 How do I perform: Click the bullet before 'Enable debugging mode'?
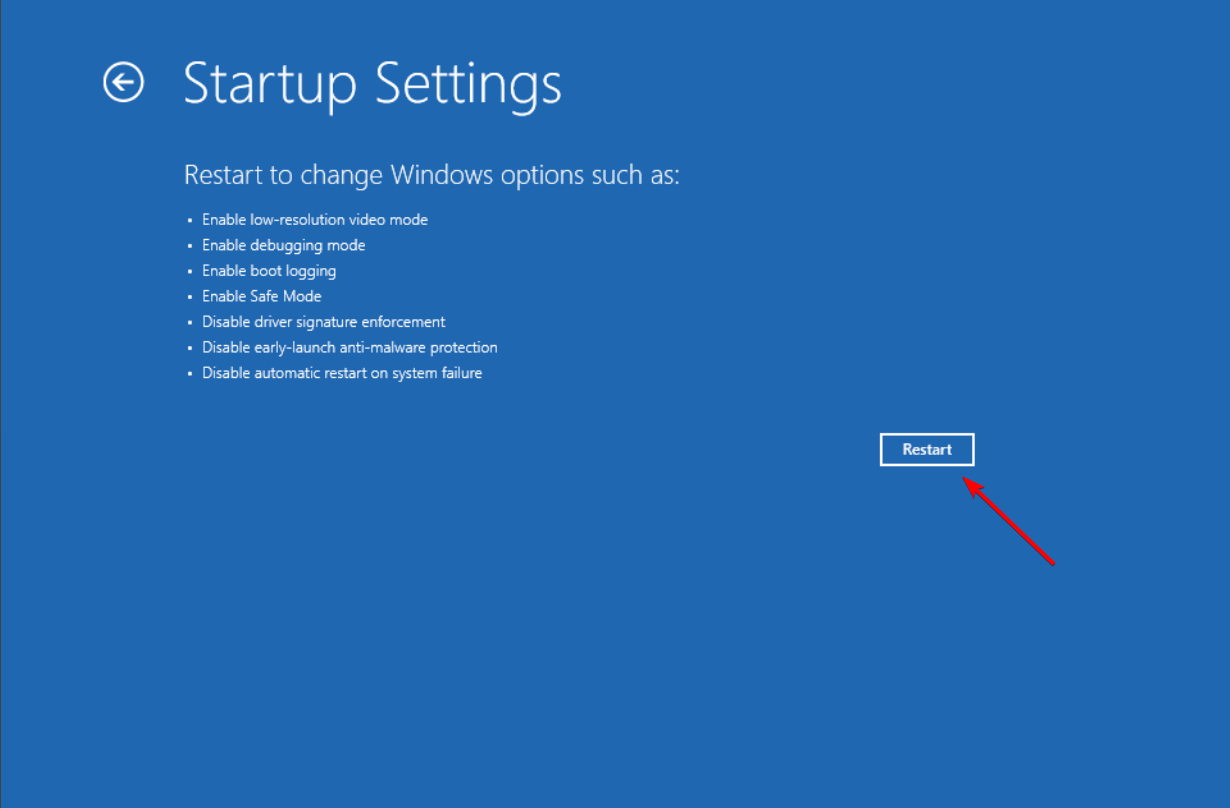point(189,246)
